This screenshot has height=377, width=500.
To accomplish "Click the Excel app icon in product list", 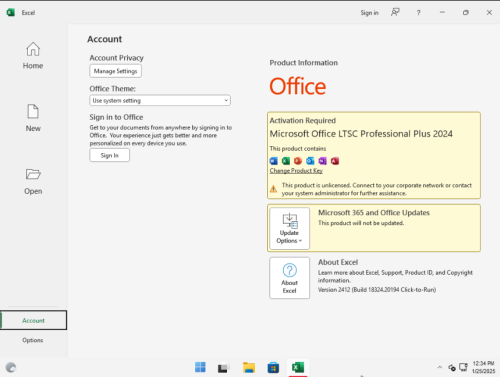I will click(286, 161).
